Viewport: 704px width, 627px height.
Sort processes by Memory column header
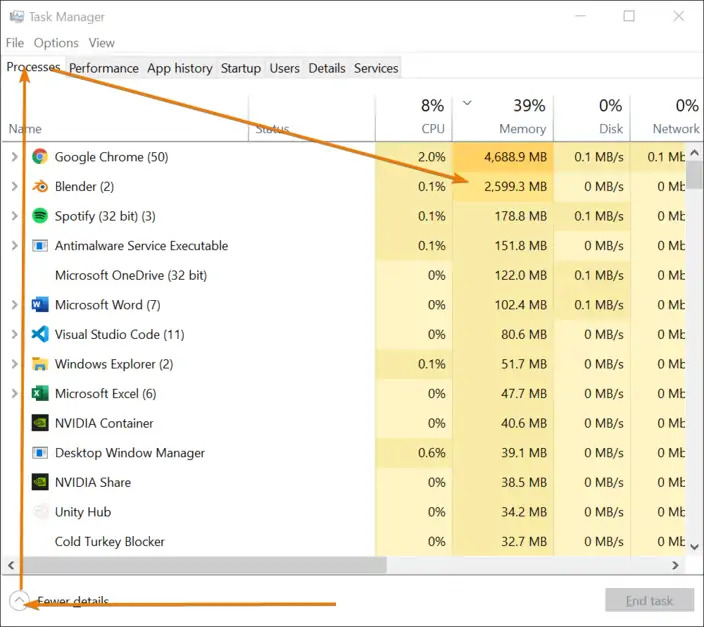pyautogui.click(x=522, y=128)
